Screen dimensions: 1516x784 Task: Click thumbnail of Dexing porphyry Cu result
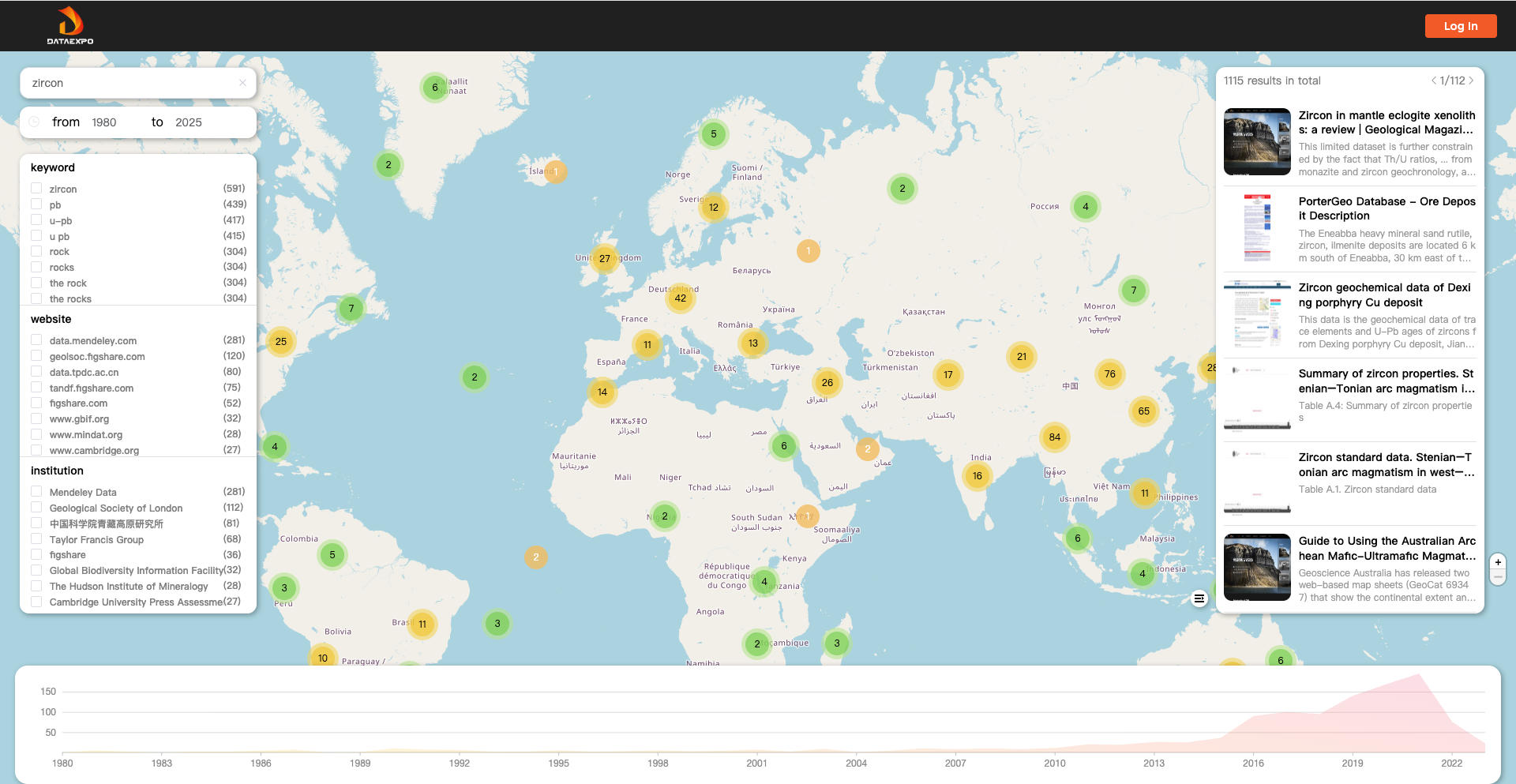[1257, 314]
